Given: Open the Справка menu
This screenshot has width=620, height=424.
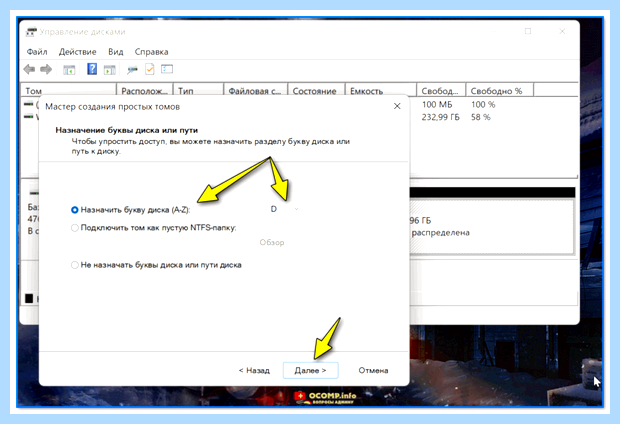Looking at the screenshot, I should (151, 52).
